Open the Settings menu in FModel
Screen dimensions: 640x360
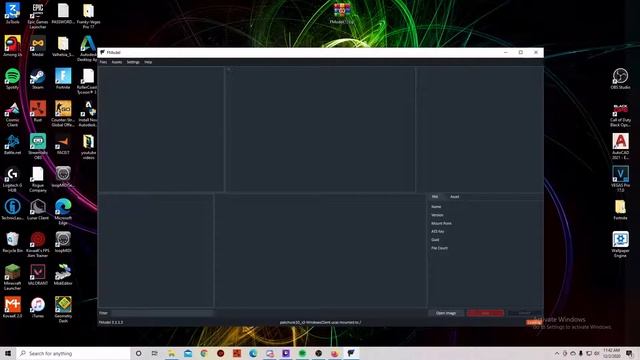tap(133, 62)
